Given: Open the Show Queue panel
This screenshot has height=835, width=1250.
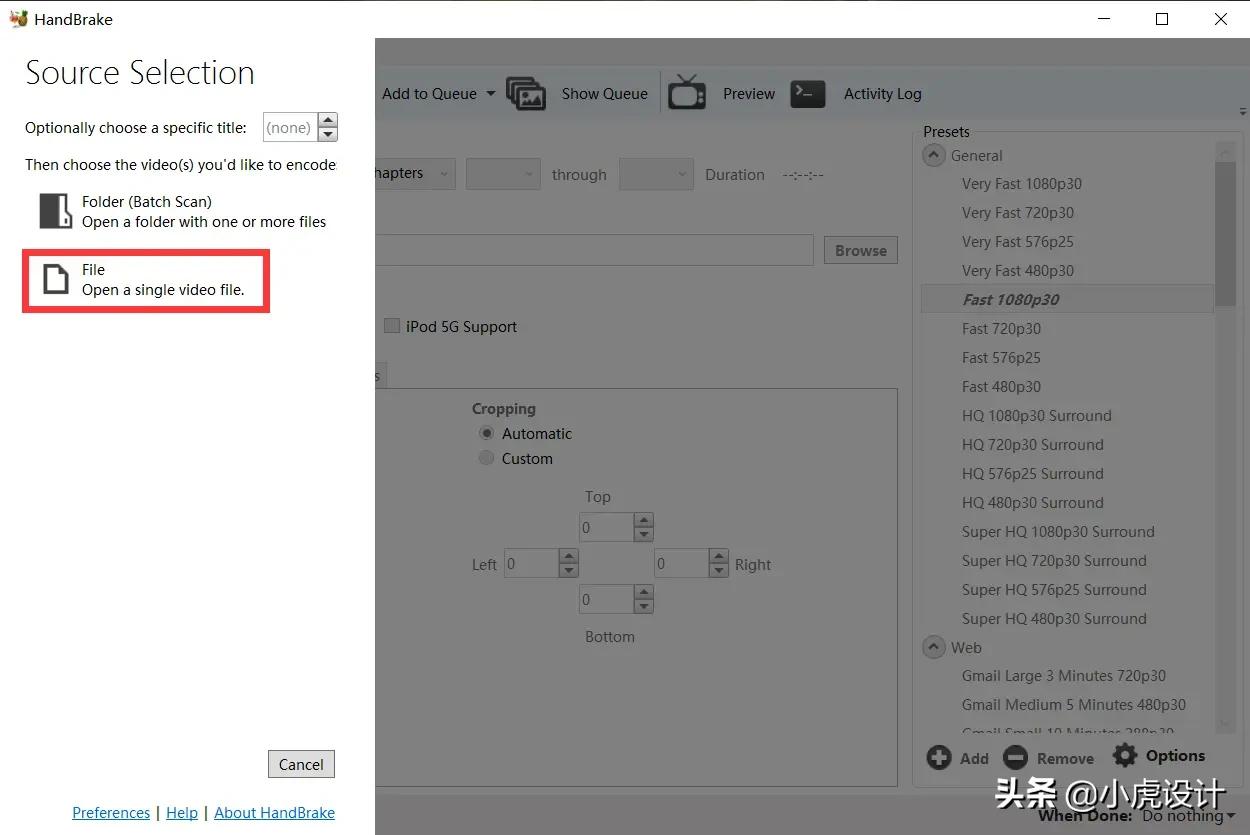Looking at the screenshot, I should 604,93.
